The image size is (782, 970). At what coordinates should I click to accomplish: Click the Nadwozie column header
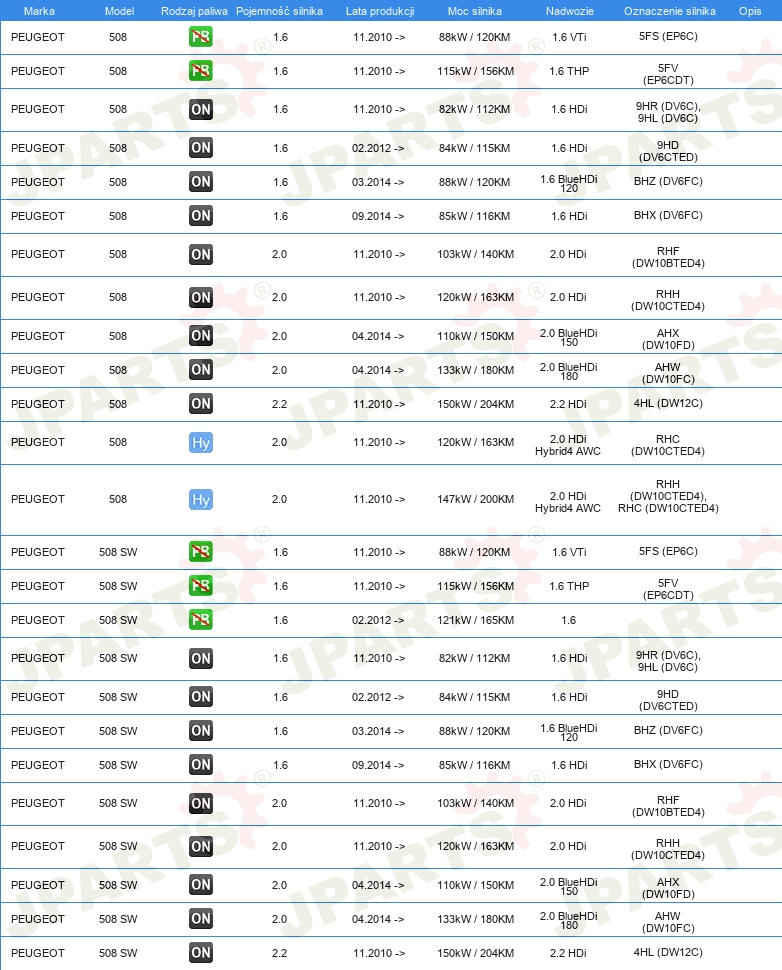click(569, 11)
